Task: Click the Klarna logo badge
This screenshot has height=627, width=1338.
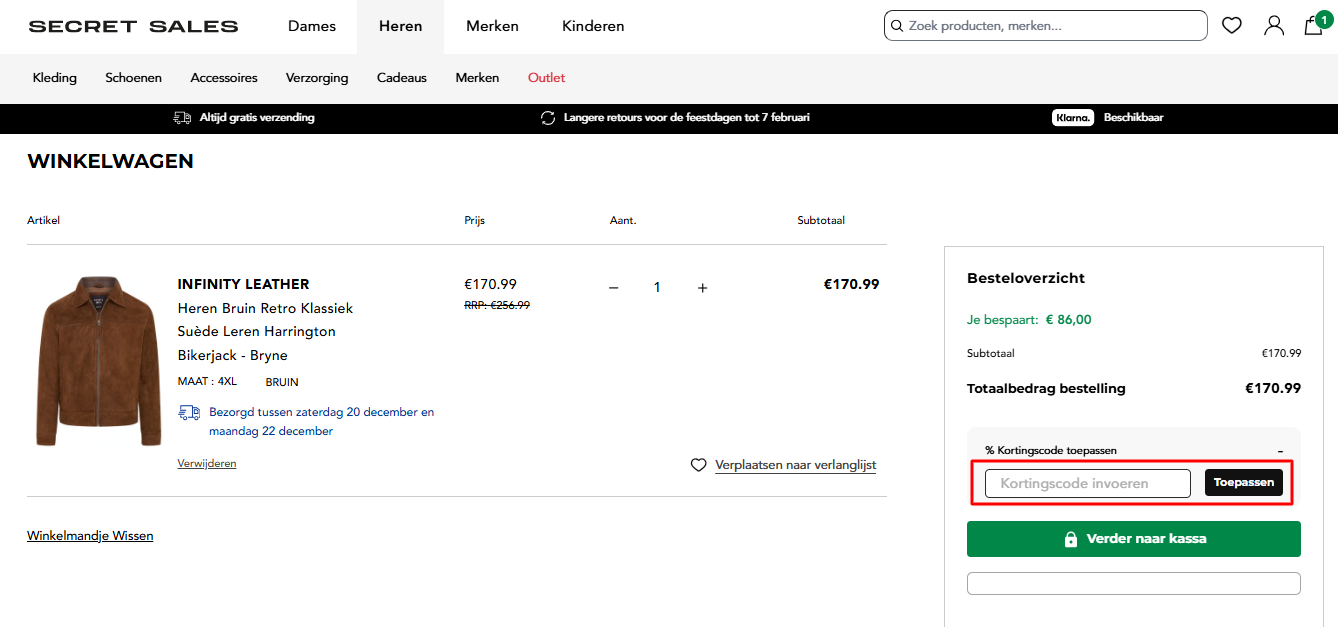Action: 1073,118
